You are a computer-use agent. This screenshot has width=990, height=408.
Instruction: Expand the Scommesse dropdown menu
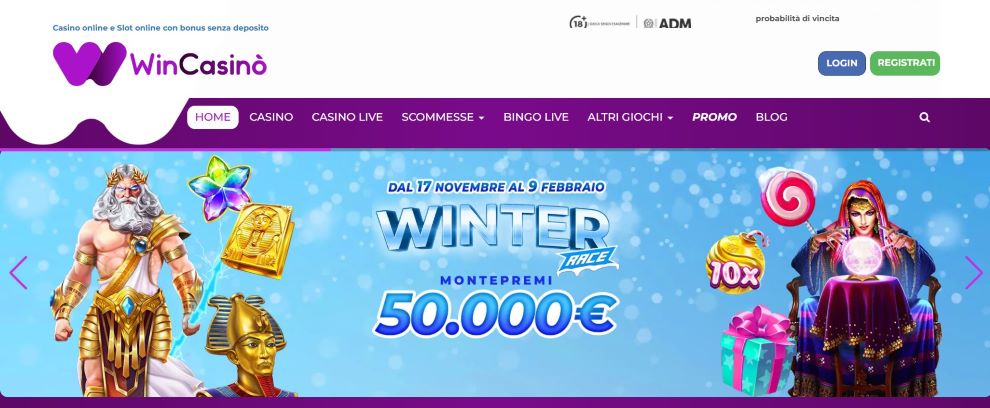(x=443, y=117)
